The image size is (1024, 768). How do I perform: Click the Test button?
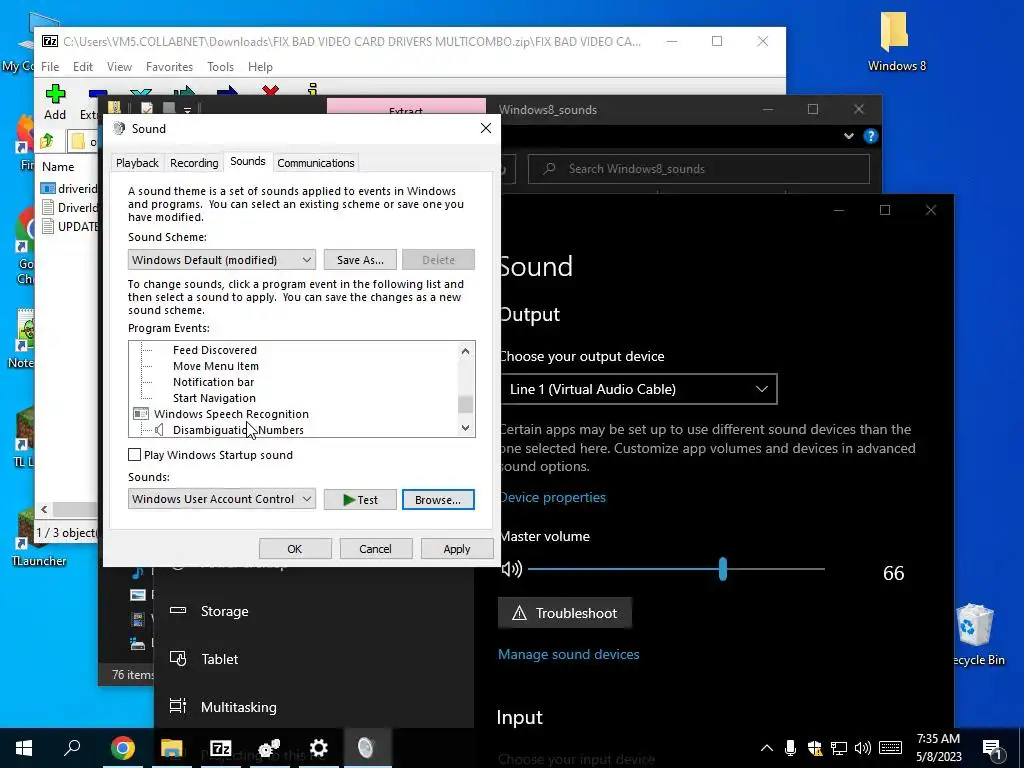click(x=360, y=500)
